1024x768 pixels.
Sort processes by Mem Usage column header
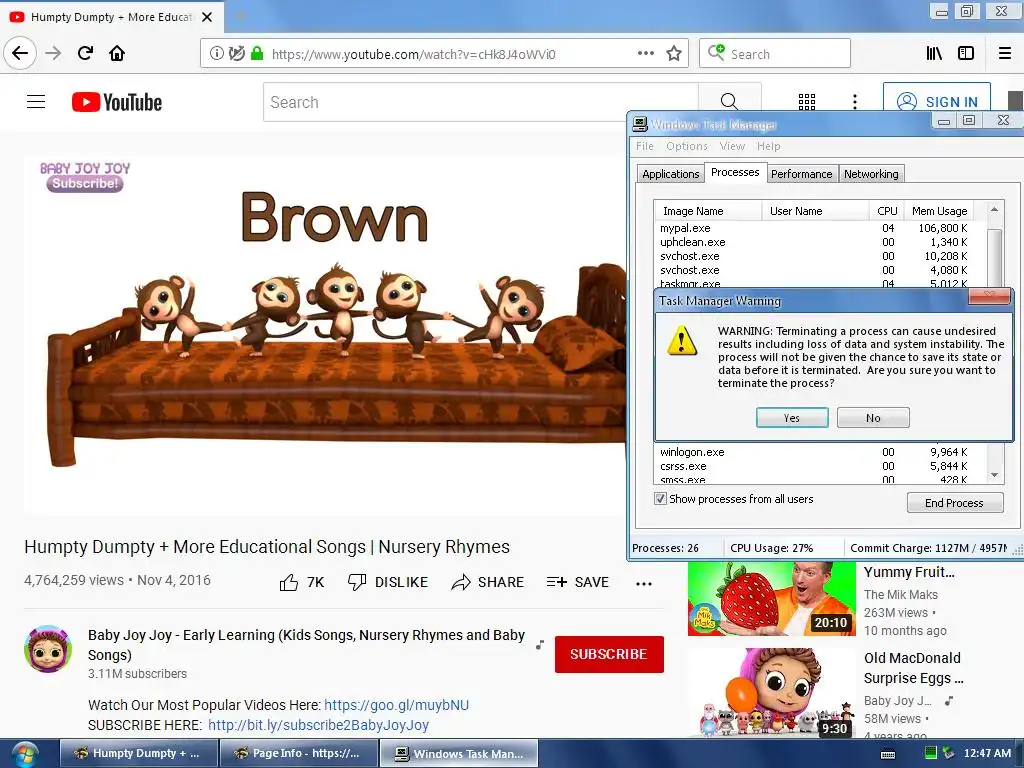coord(939,211)
